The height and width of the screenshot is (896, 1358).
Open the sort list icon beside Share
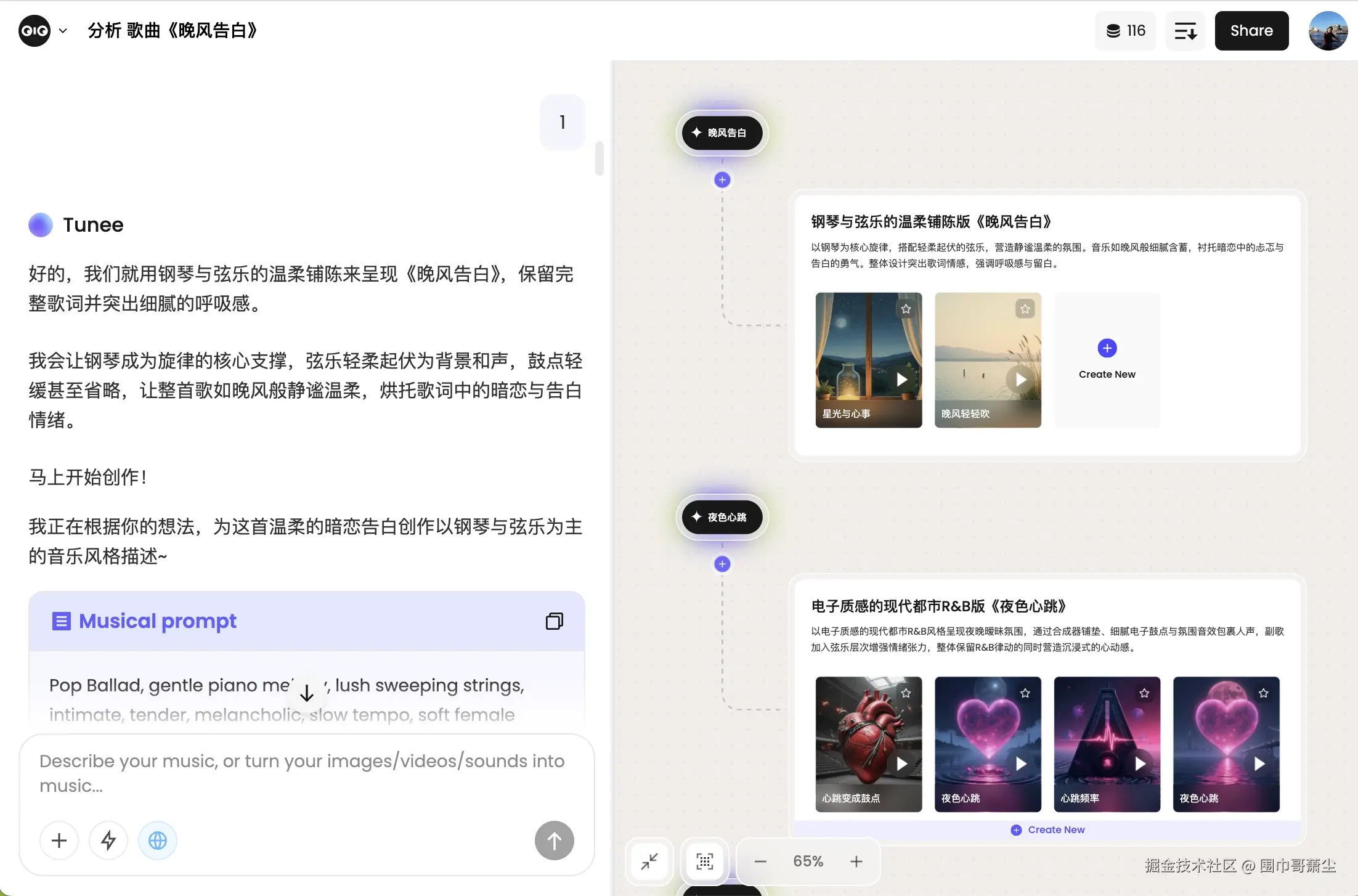(1184, 30)
